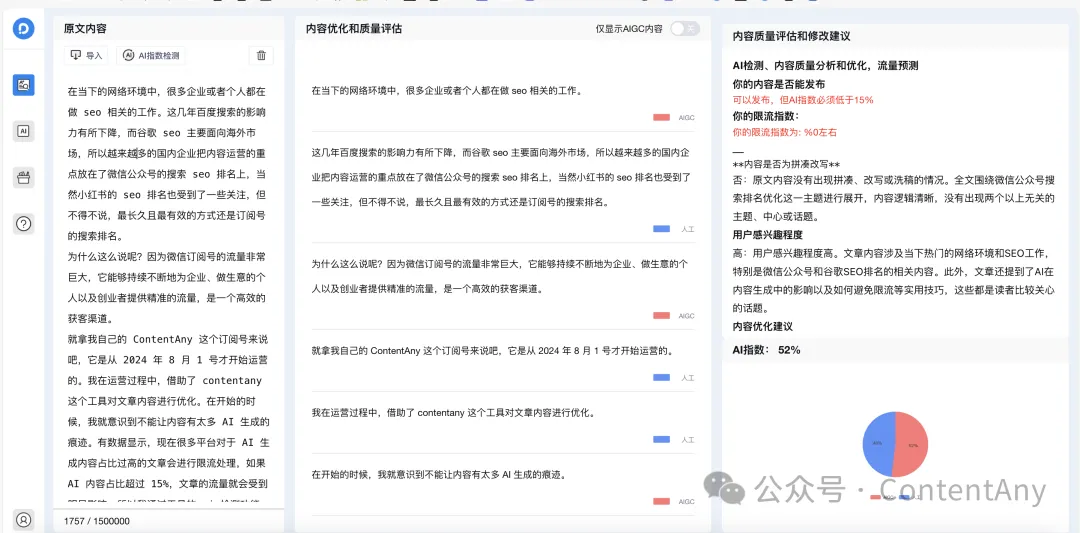Click the AI指数 52% result bar
This screenshot has width=1080, height=533.
tap(767, 350)
